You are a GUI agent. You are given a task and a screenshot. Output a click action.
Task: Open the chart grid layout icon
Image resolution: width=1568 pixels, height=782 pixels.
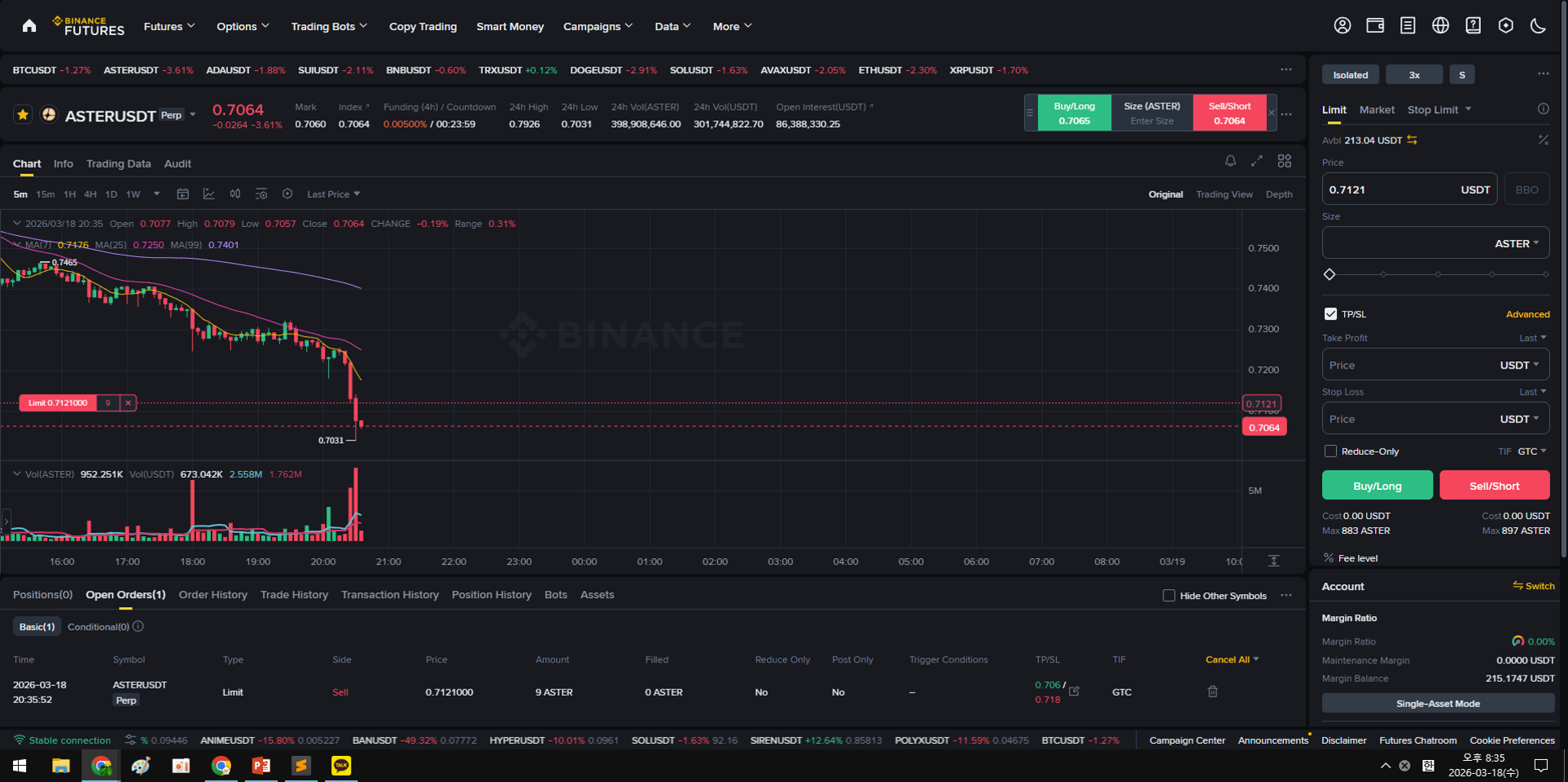point(1285,161)
